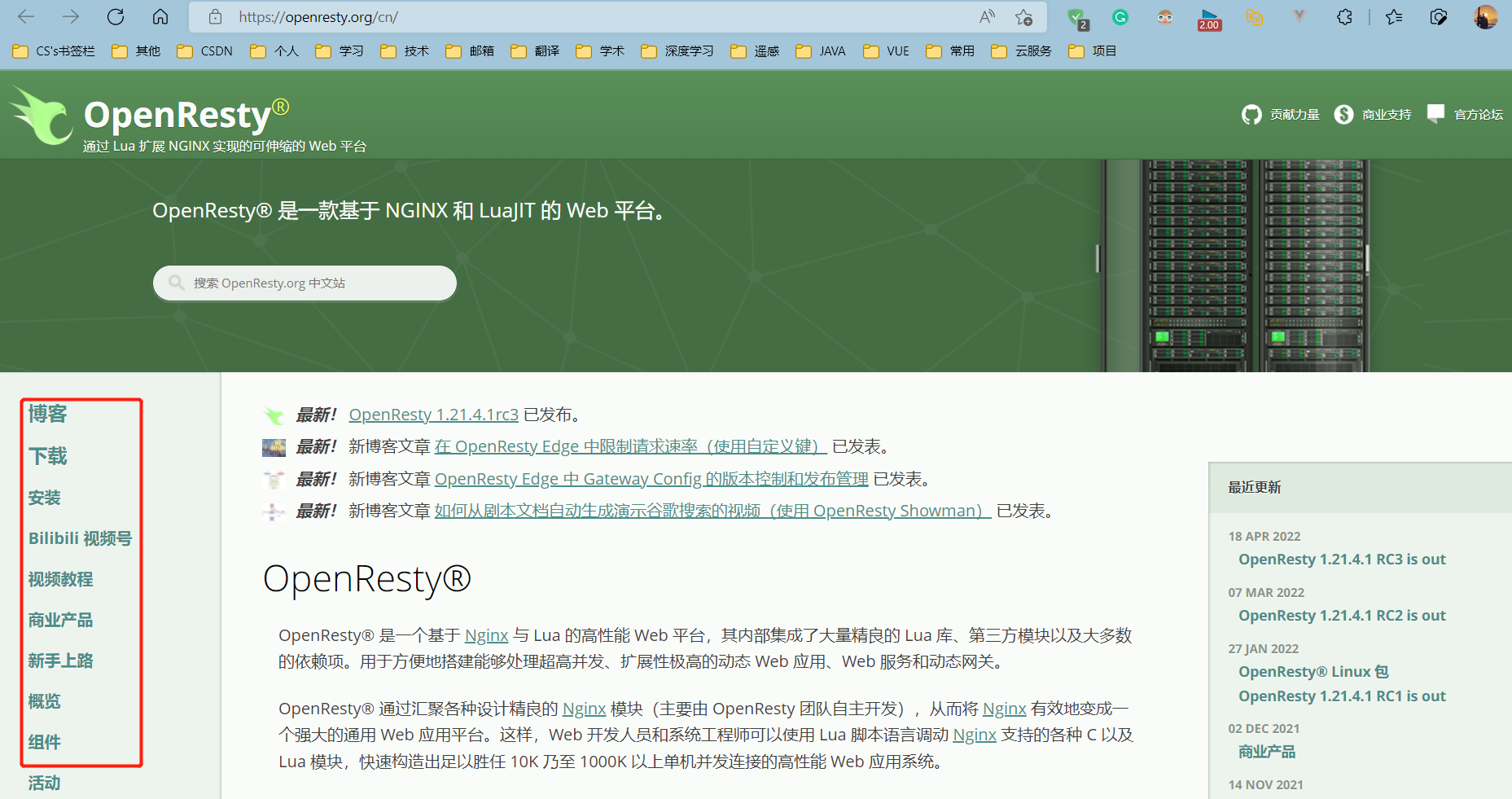Open the 限制请求速率 blog article link

pos(630,446)
